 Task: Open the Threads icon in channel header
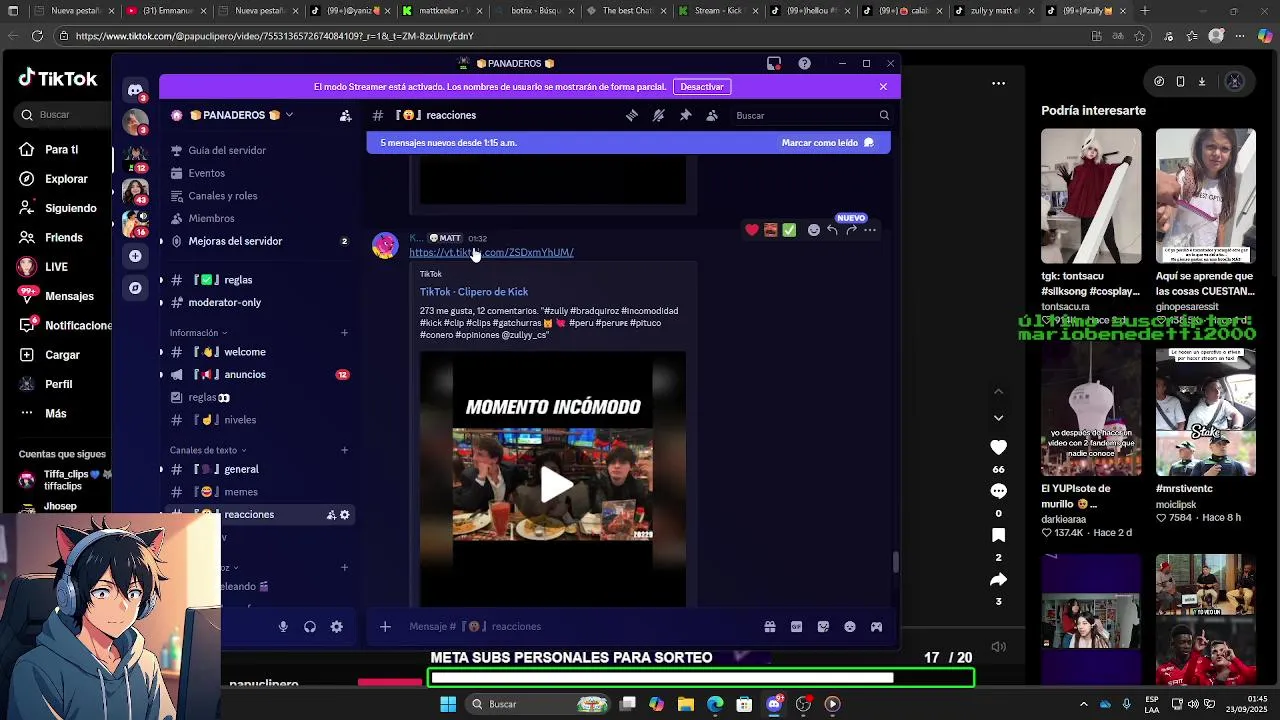pyautogui.click(x=632, y=115)
